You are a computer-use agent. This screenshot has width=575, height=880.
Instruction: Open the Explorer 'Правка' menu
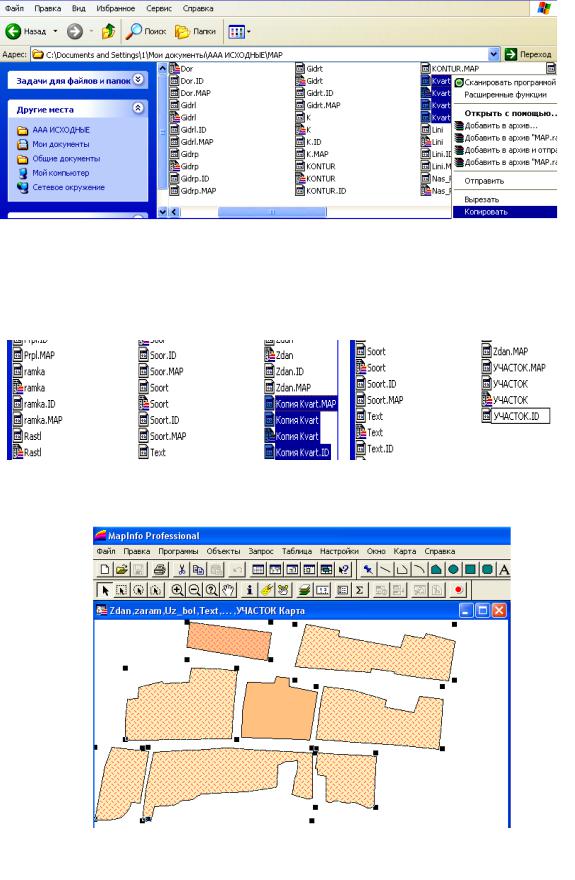click(48, 8)
